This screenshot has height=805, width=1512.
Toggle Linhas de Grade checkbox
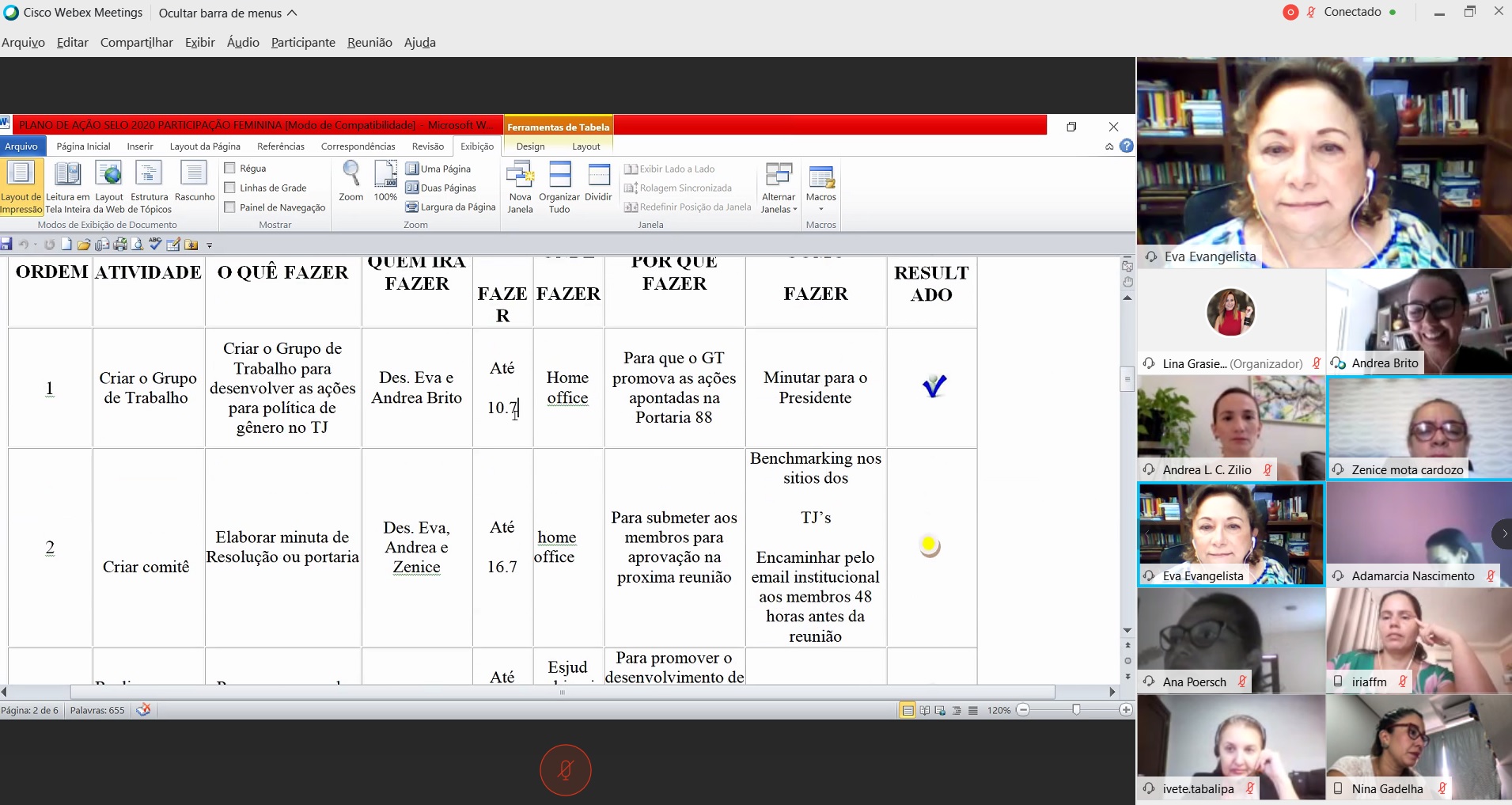[230, 188]
